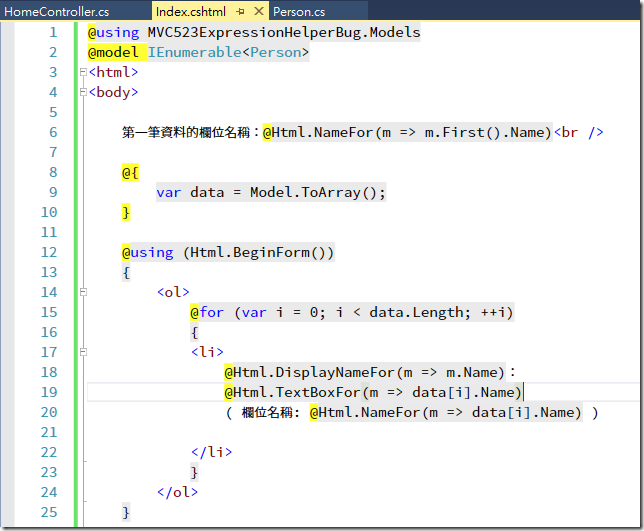Collapse the body tag region

click(x=83, y=92)
